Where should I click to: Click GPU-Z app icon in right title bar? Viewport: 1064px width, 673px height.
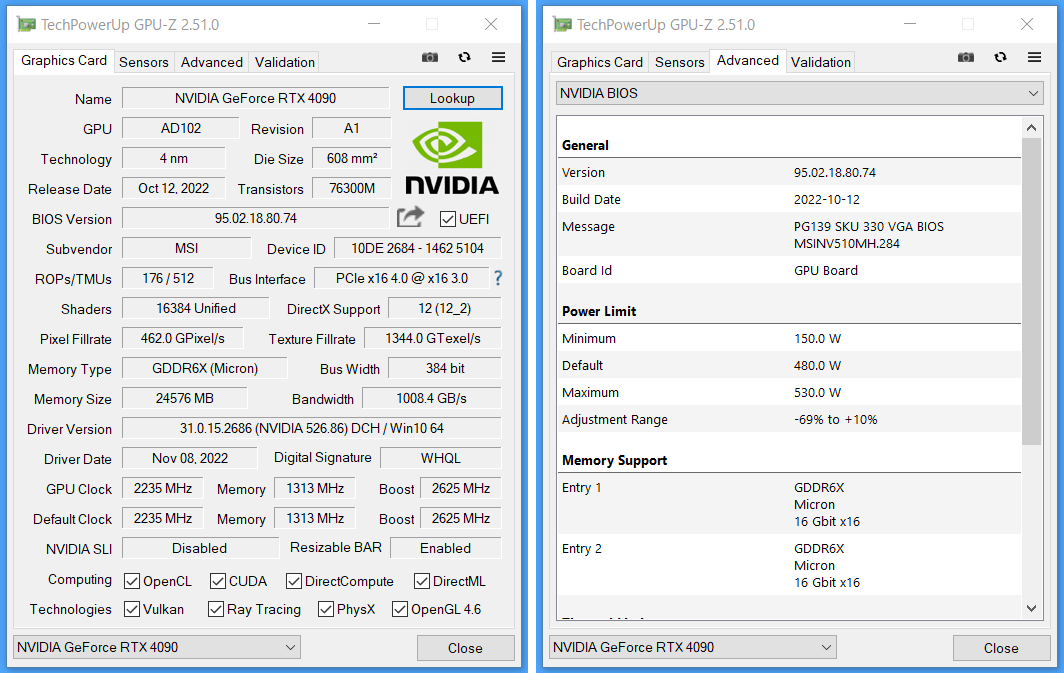(x=563, y=25)
